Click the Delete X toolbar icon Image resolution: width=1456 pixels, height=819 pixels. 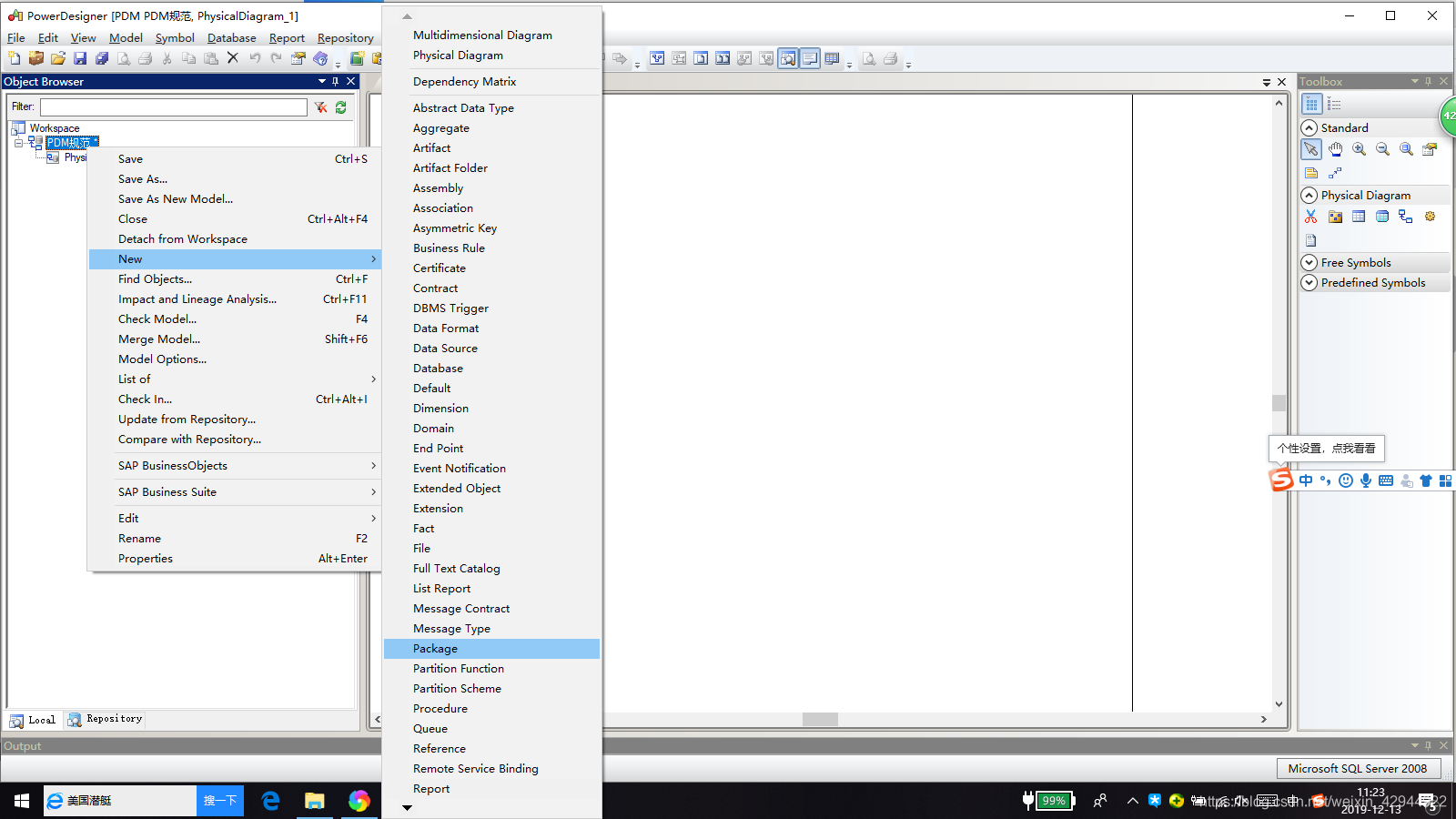click(x=233, y=58)
